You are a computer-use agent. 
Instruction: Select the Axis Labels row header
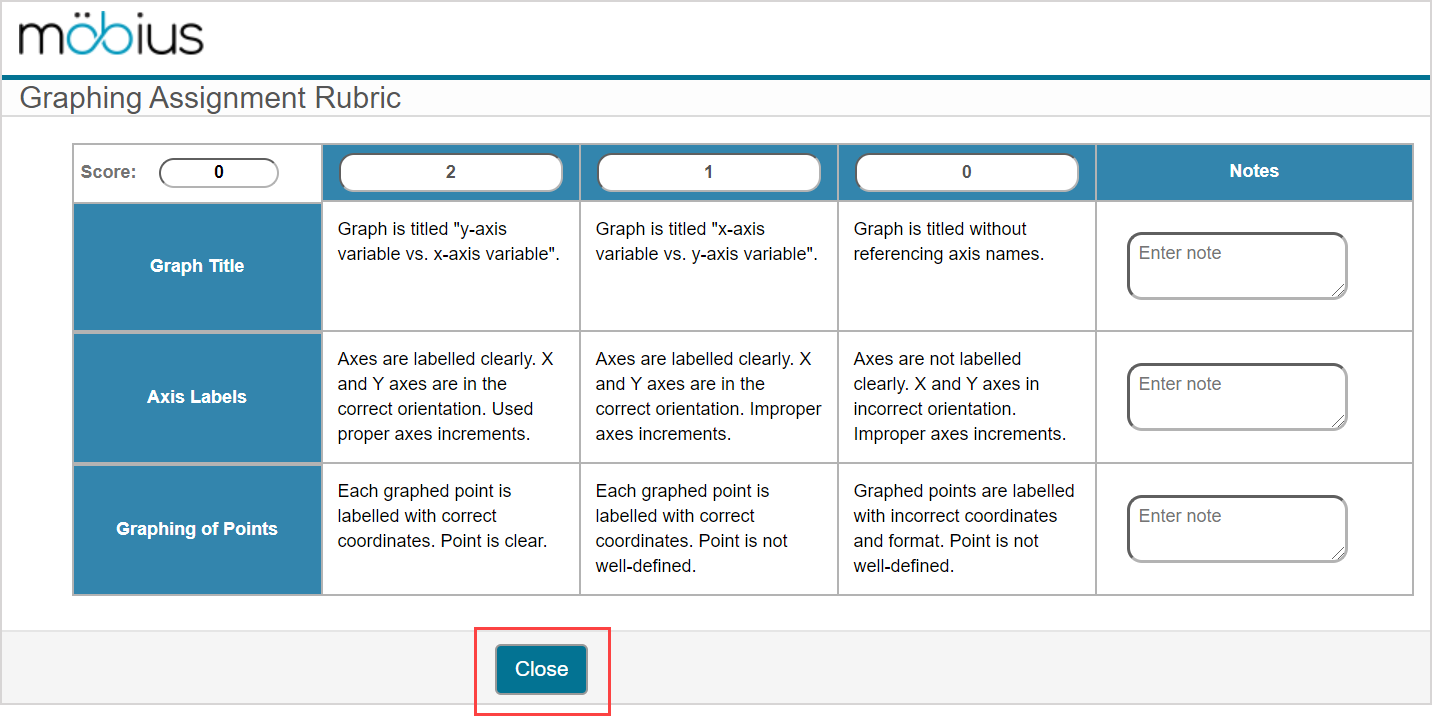[x=196, y=397]
